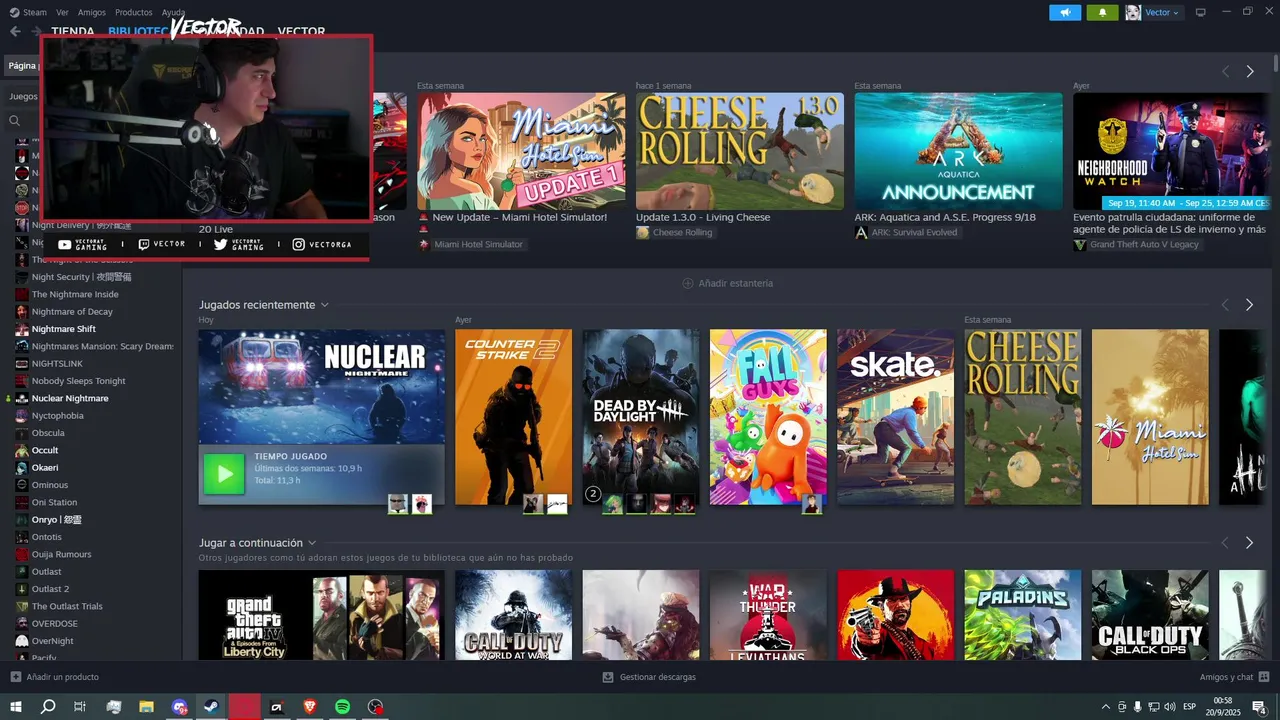1280x720 pixels.
Task: Click the Amigos y chat plus icon
Action: [x=1264, y=677]
